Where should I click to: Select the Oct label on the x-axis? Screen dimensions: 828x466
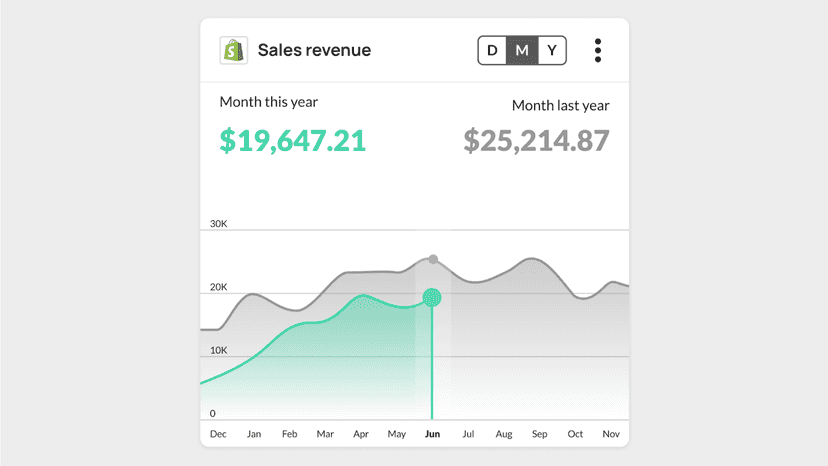pyautogui.click(x=575, y=434)
